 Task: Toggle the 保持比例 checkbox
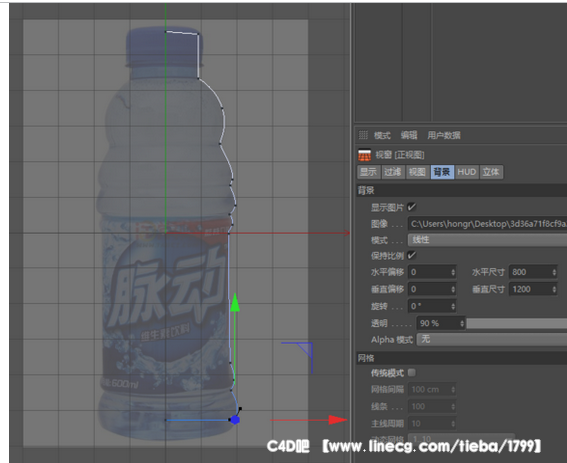pyautogui.click(x=412, y=255)
